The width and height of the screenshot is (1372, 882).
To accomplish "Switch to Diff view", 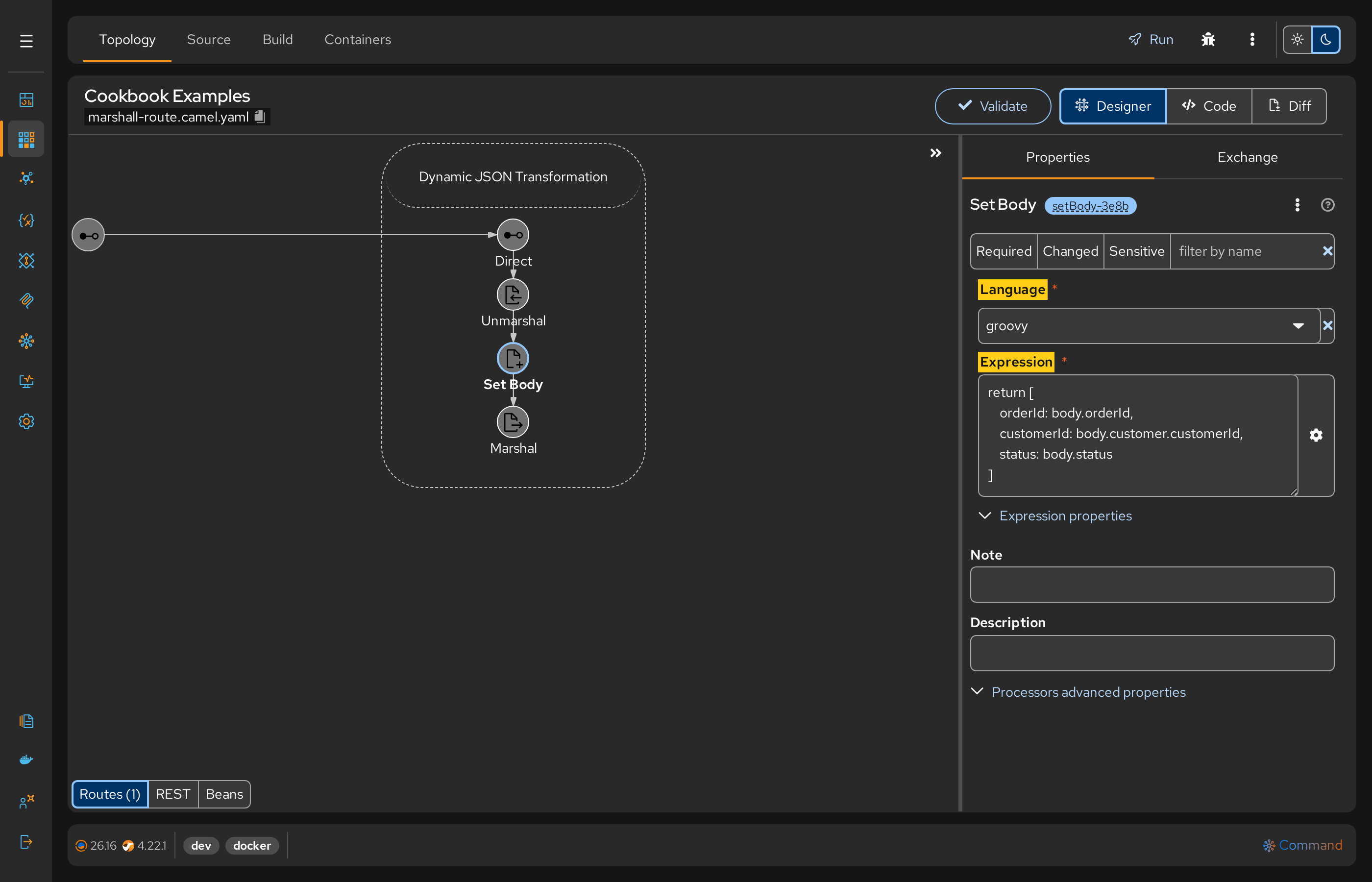I will [x=1289, y=106].
